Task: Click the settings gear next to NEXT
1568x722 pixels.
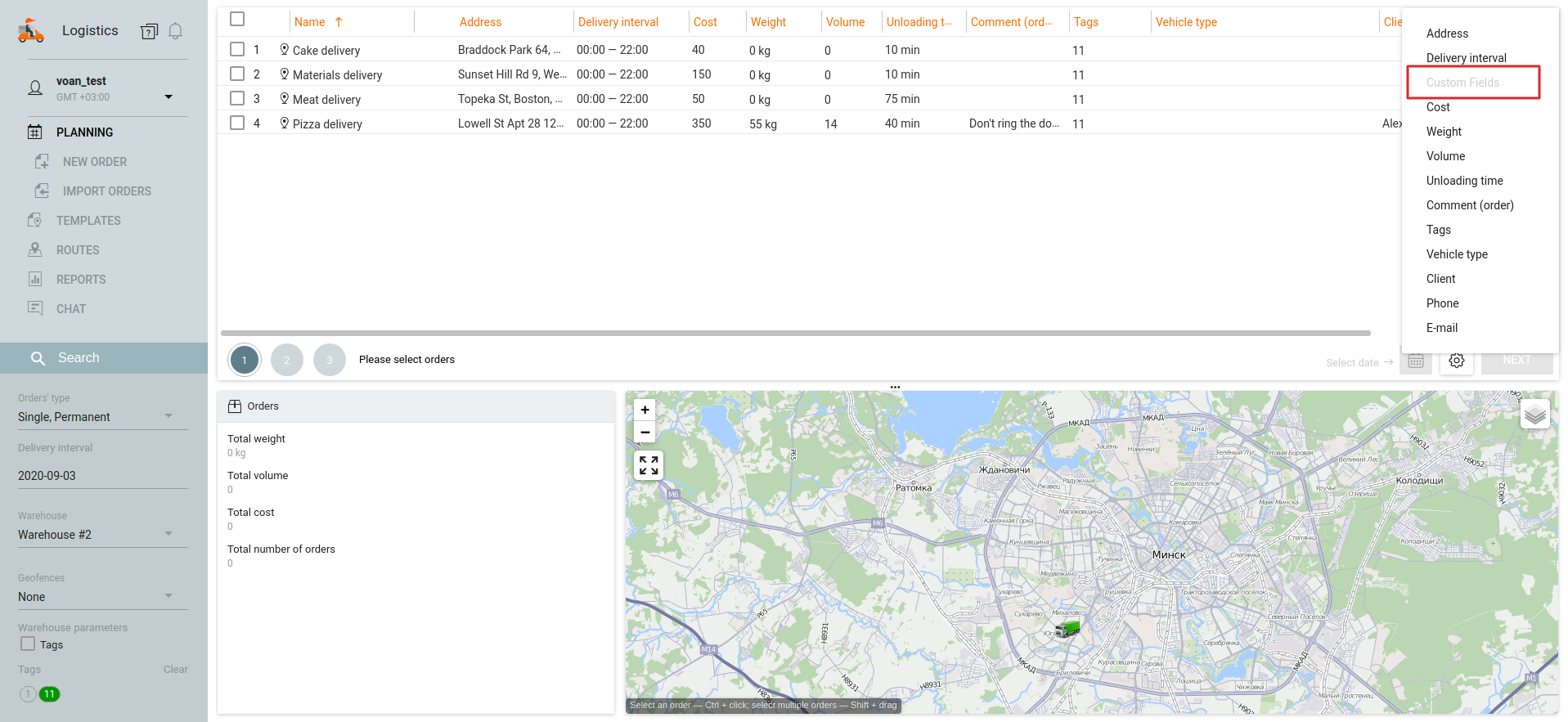Action: click(x=1456, y=361)
